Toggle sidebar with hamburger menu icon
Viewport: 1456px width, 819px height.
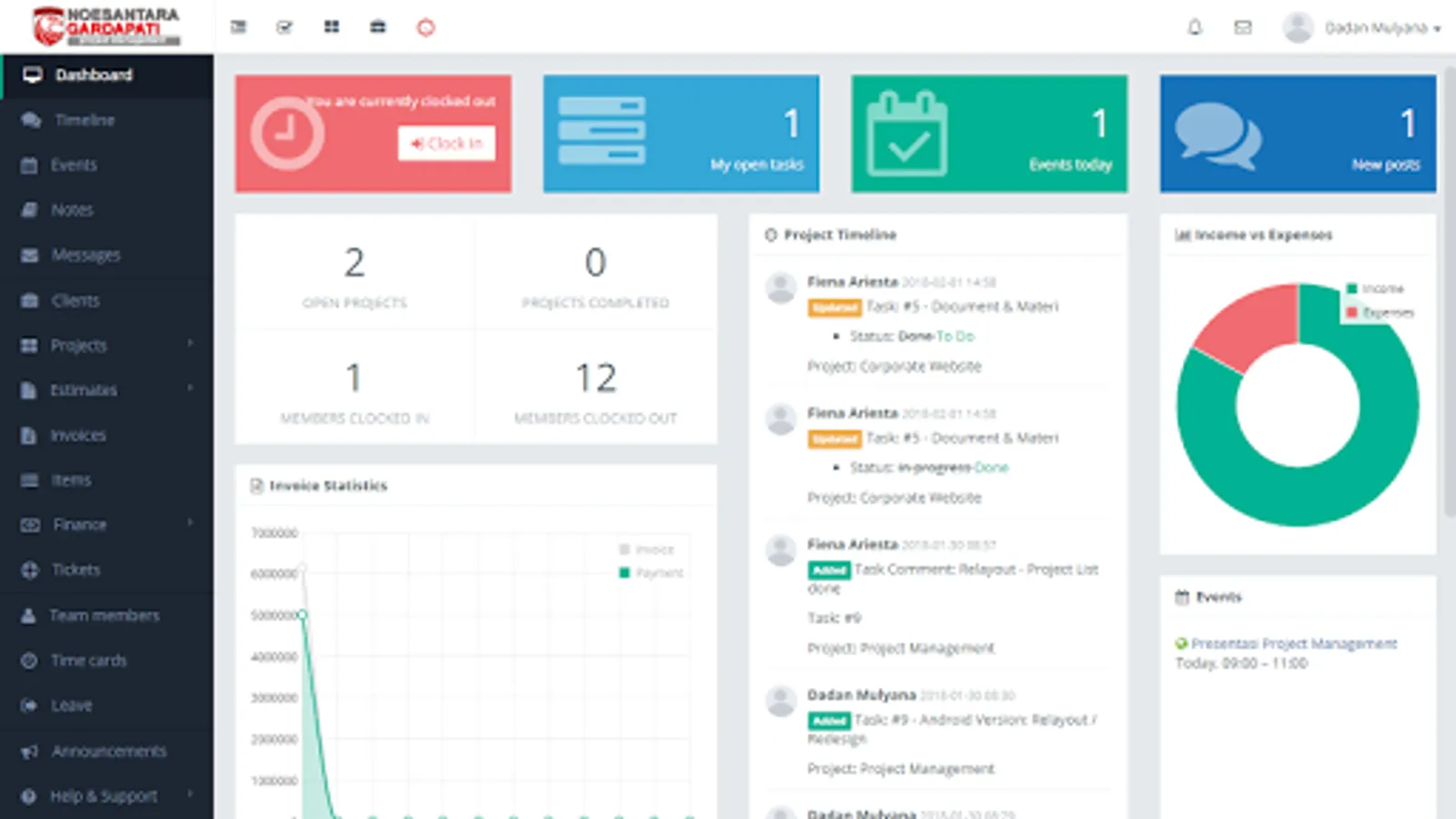[x=238, y=27]
